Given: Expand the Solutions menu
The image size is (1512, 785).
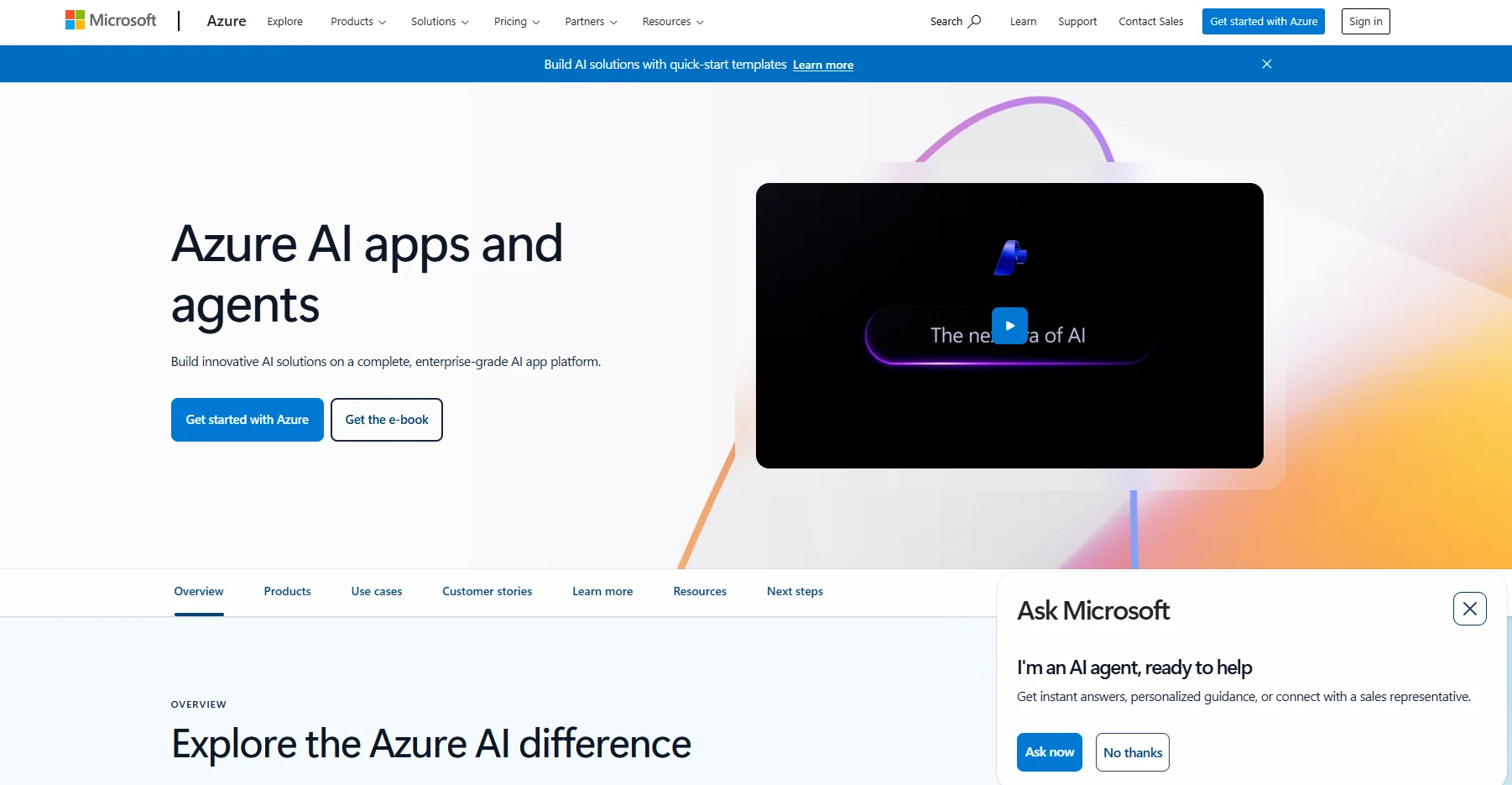Looking at the screenshot, I should pyautogui.click(x=439, y=21).
